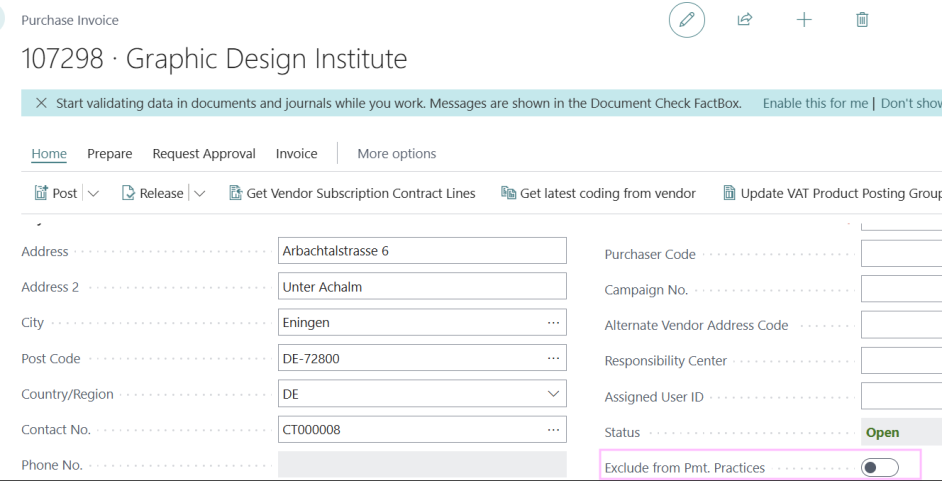Open the Invoice tab
The width and height of the screenshot is (942, 481).
(296, 154)
